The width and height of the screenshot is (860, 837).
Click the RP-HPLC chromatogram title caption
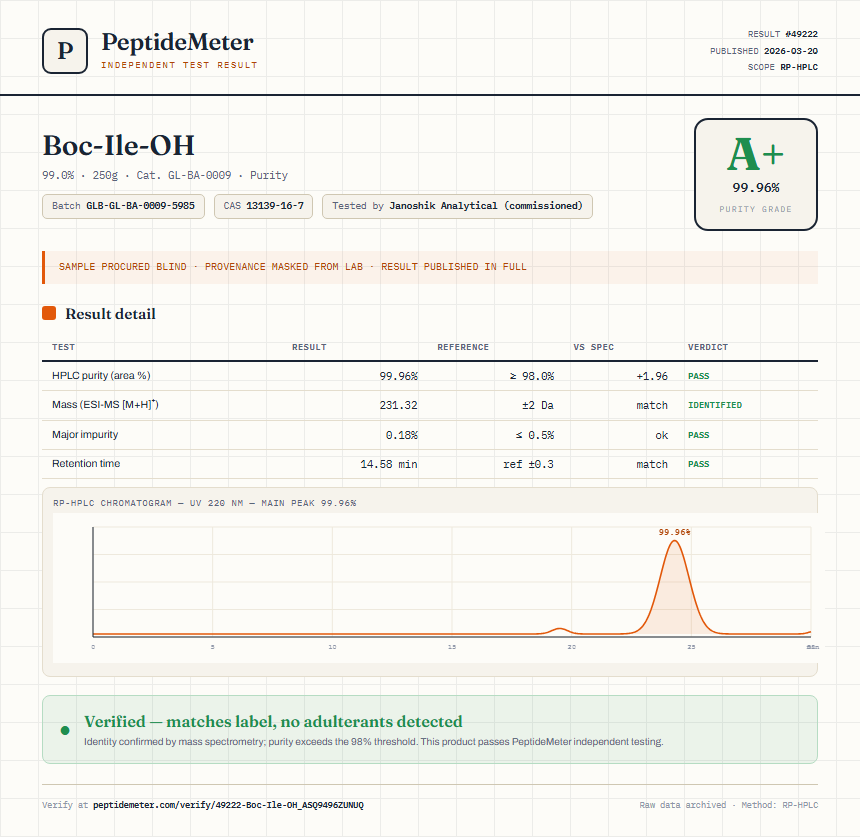click(205, 503)
